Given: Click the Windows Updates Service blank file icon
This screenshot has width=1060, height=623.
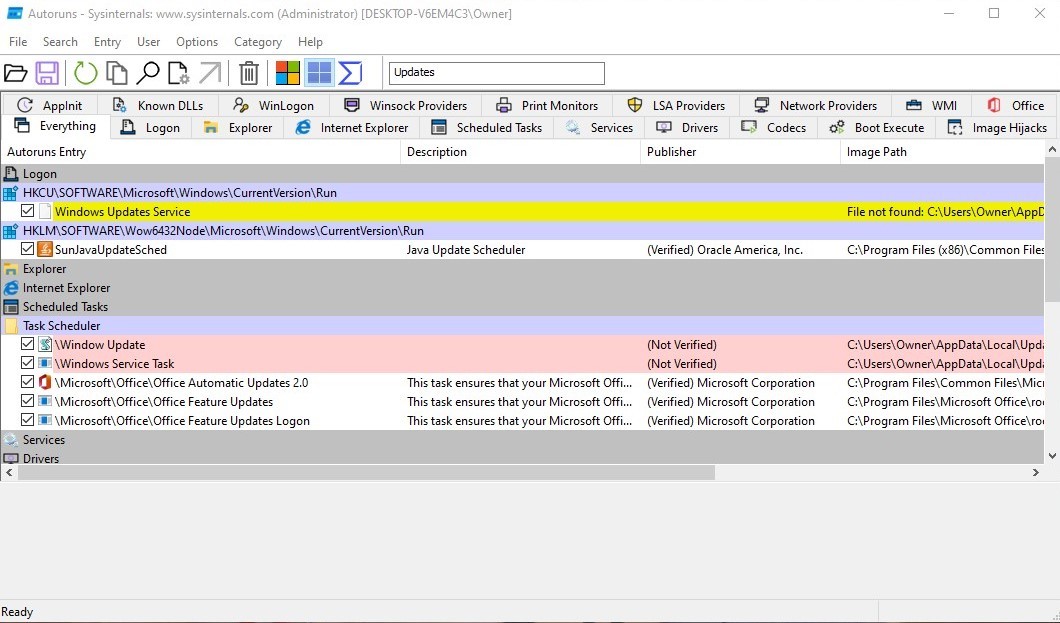Looking at the screenshot, I should (x=45, y=211).
